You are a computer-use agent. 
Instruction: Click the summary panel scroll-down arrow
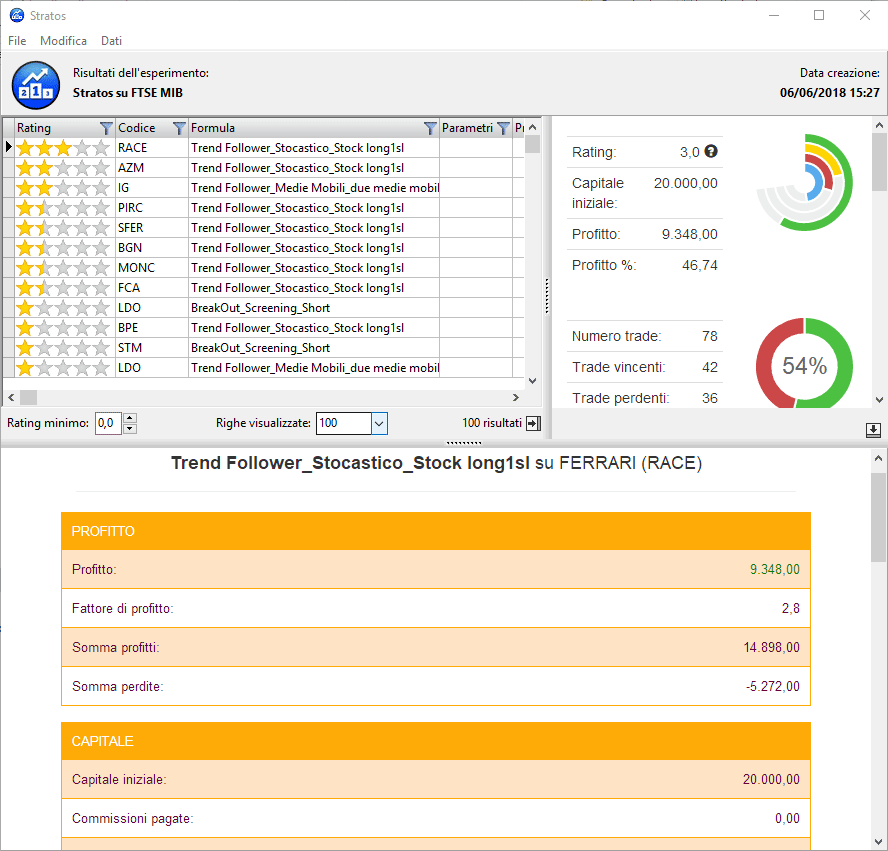coord(880,400)
